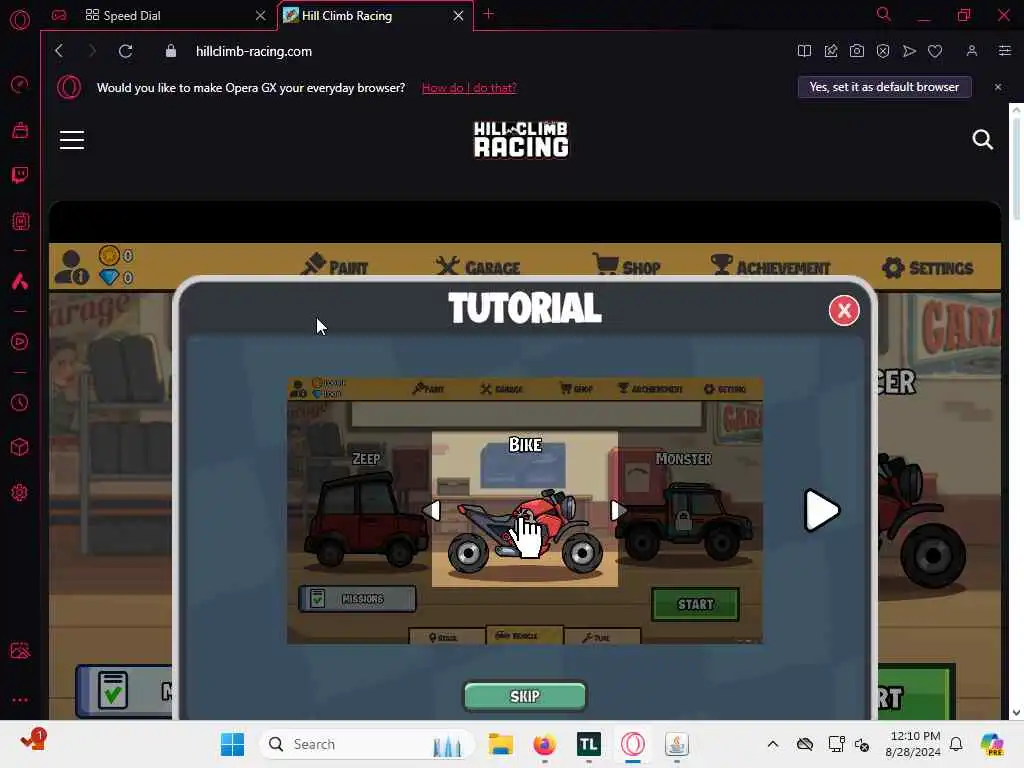Open the notifications bell in the tray
This screenshot has width=1024, height=768.
point(956,744)
